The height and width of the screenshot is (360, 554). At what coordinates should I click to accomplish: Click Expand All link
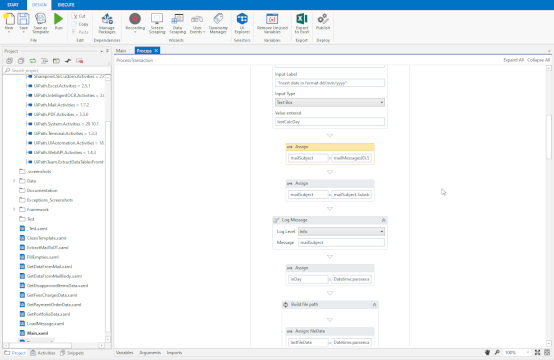(x=513, y=60)
